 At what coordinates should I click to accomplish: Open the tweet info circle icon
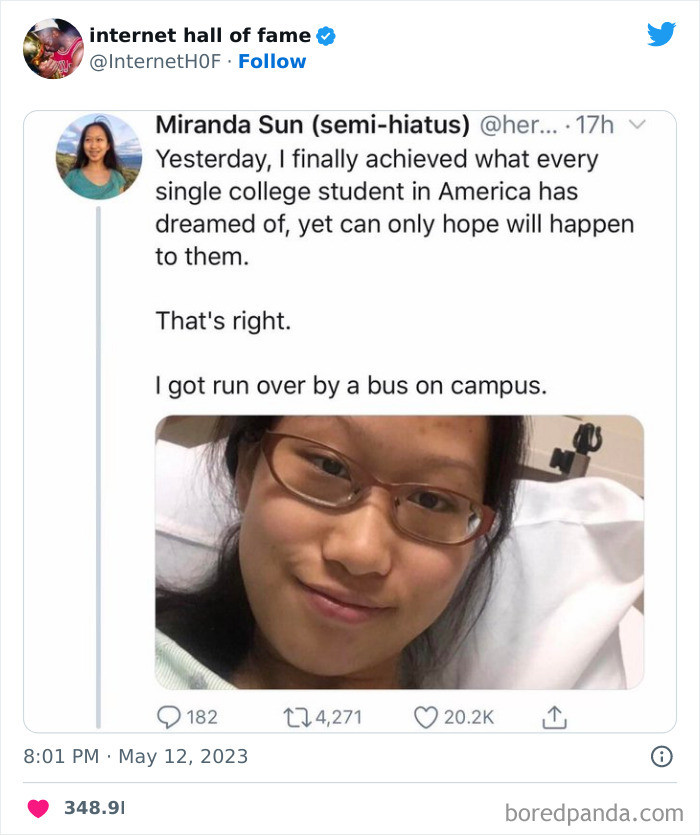coord(661,756)
